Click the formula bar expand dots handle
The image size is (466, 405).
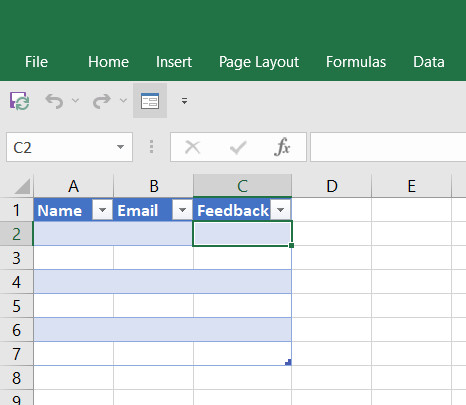click(x=151, y=147)
